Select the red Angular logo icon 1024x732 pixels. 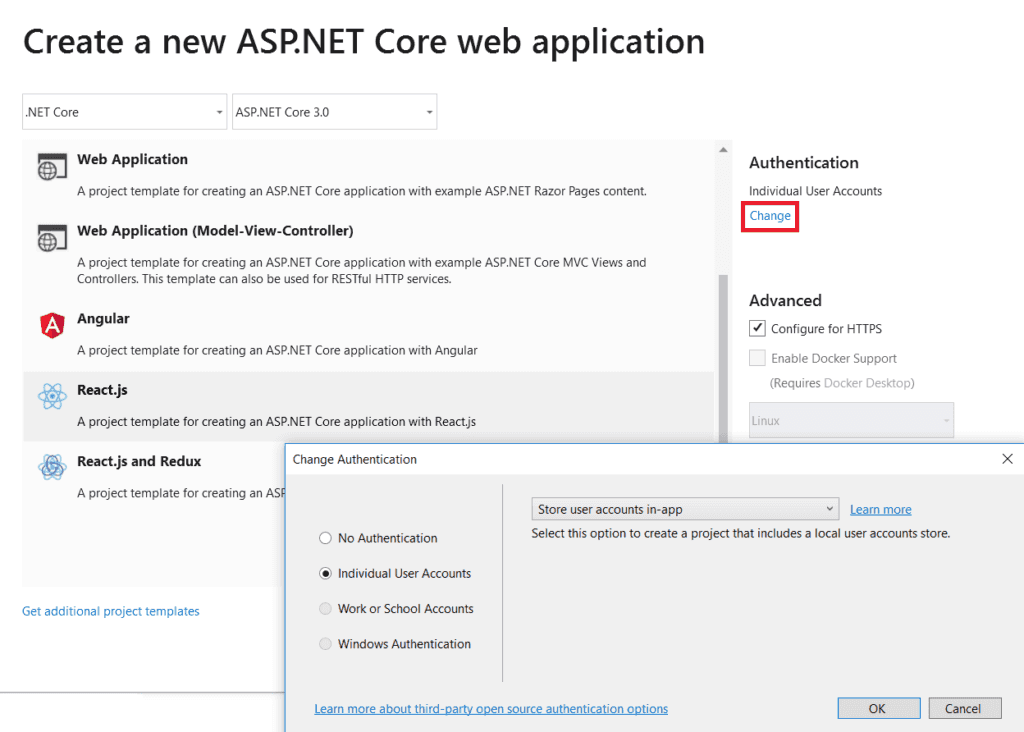(x=51, y=325)
